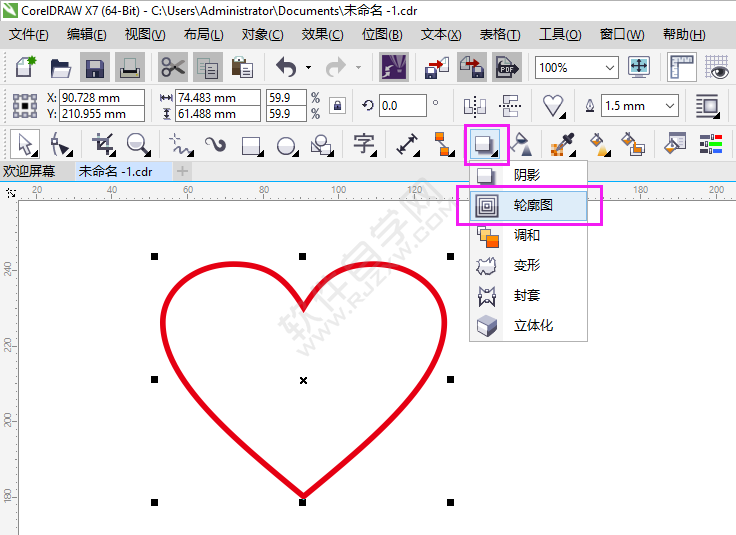Click the Paste clipboard icon

click(x=242, y=68)
